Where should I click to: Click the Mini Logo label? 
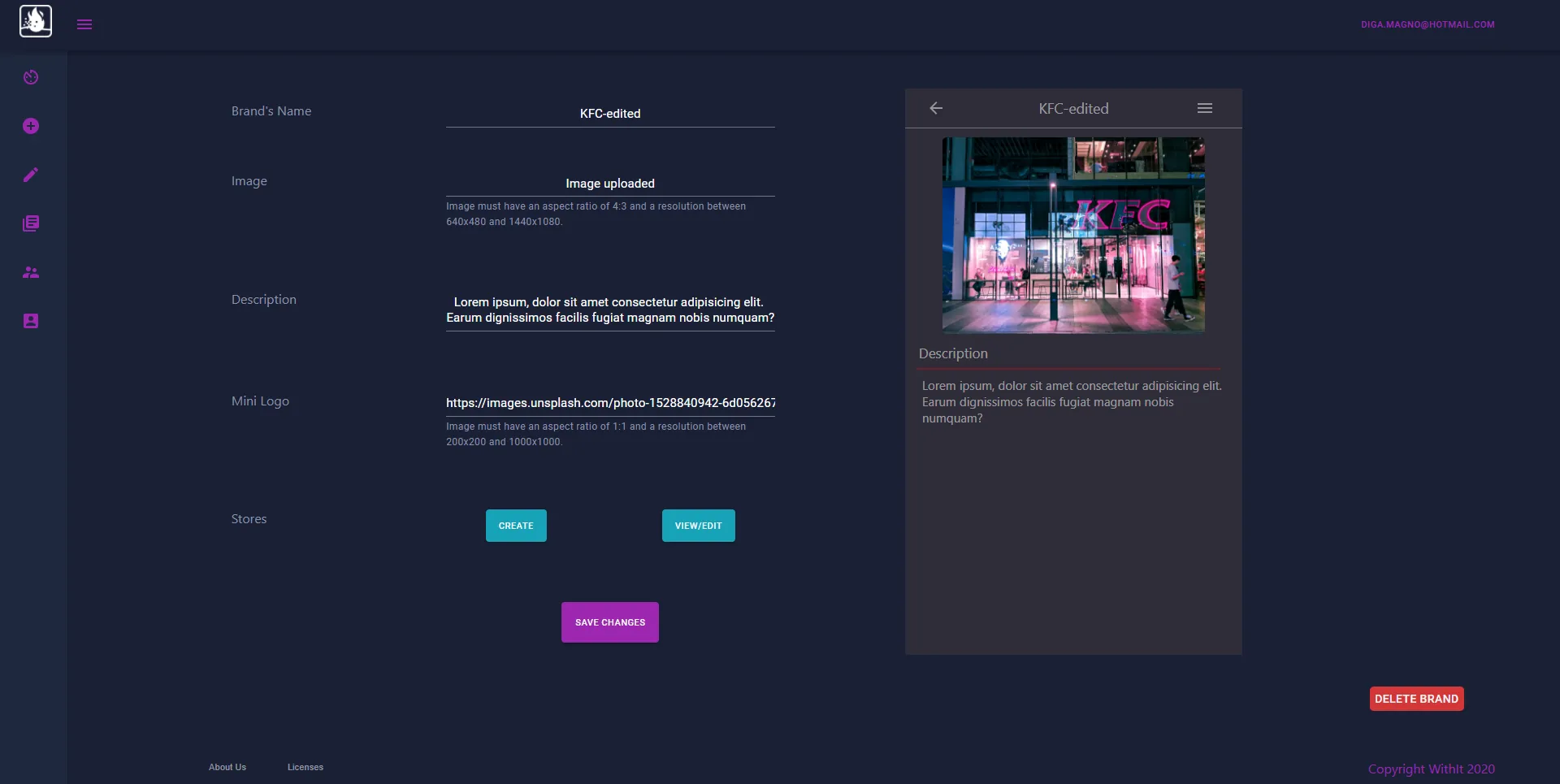260,401
